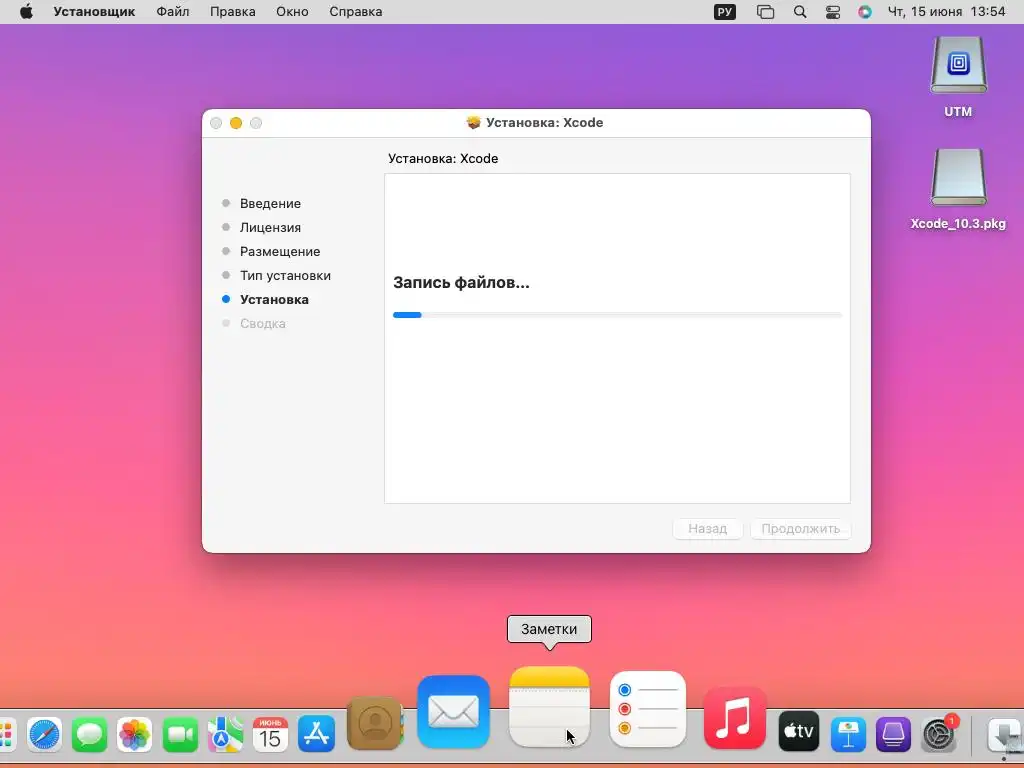Launch Music app from dock
The height and width of the screenshot is (768, 1024).
pyautogui.click(x=735, y=718)
